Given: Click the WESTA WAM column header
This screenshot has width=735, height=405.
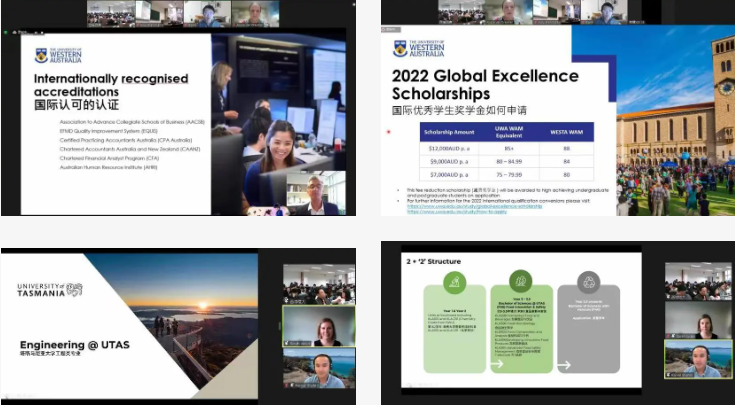Looking at the screenshot, I should (565, 132).
